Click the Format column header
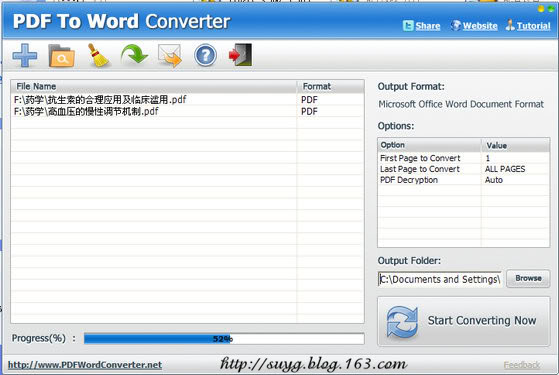Screen dimensions: 559x375 tap(330, 87)
